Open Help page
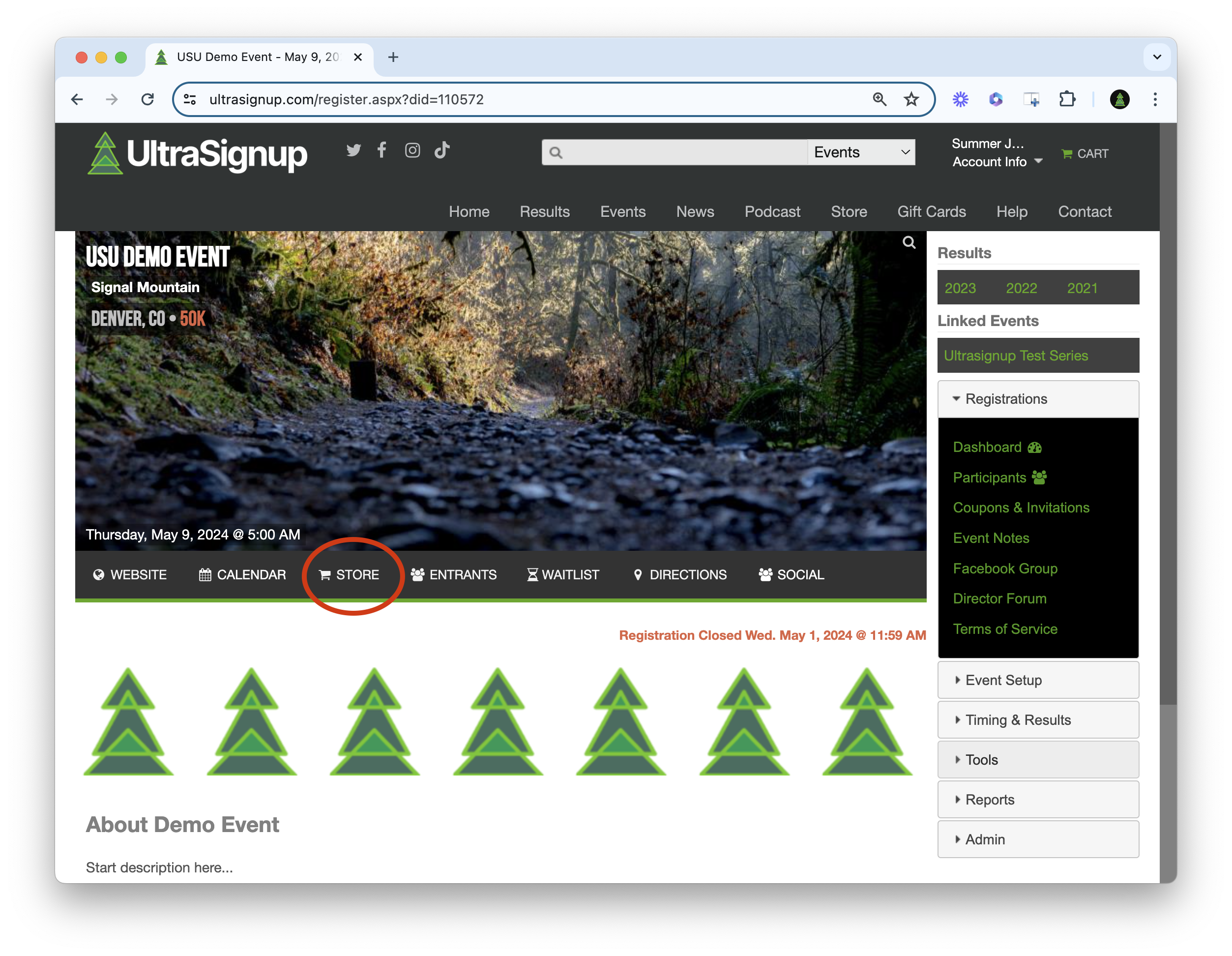The image size is (1232, 956). point(1011,211)
